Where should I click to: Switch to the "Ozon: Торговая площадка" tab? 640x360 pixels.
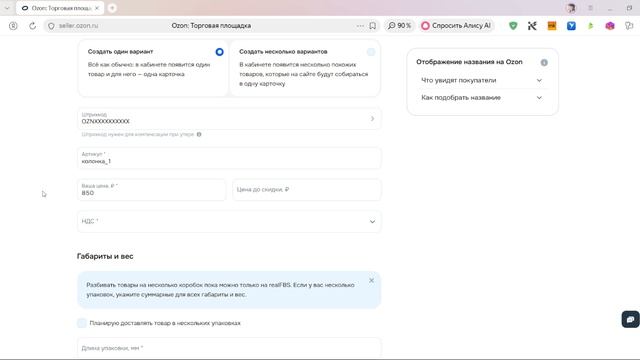click(x=60, y=8)
